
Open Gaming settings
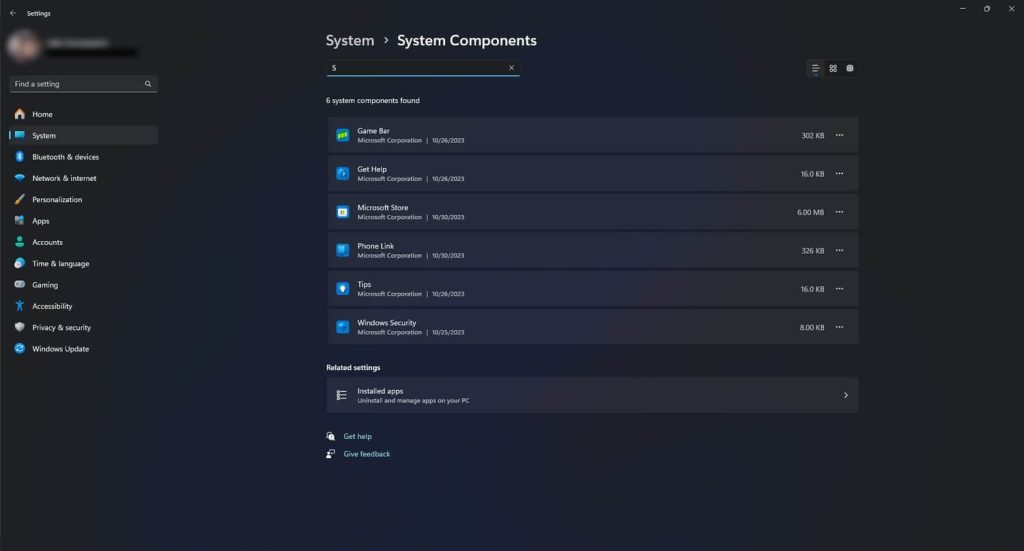tap(84, 285)
